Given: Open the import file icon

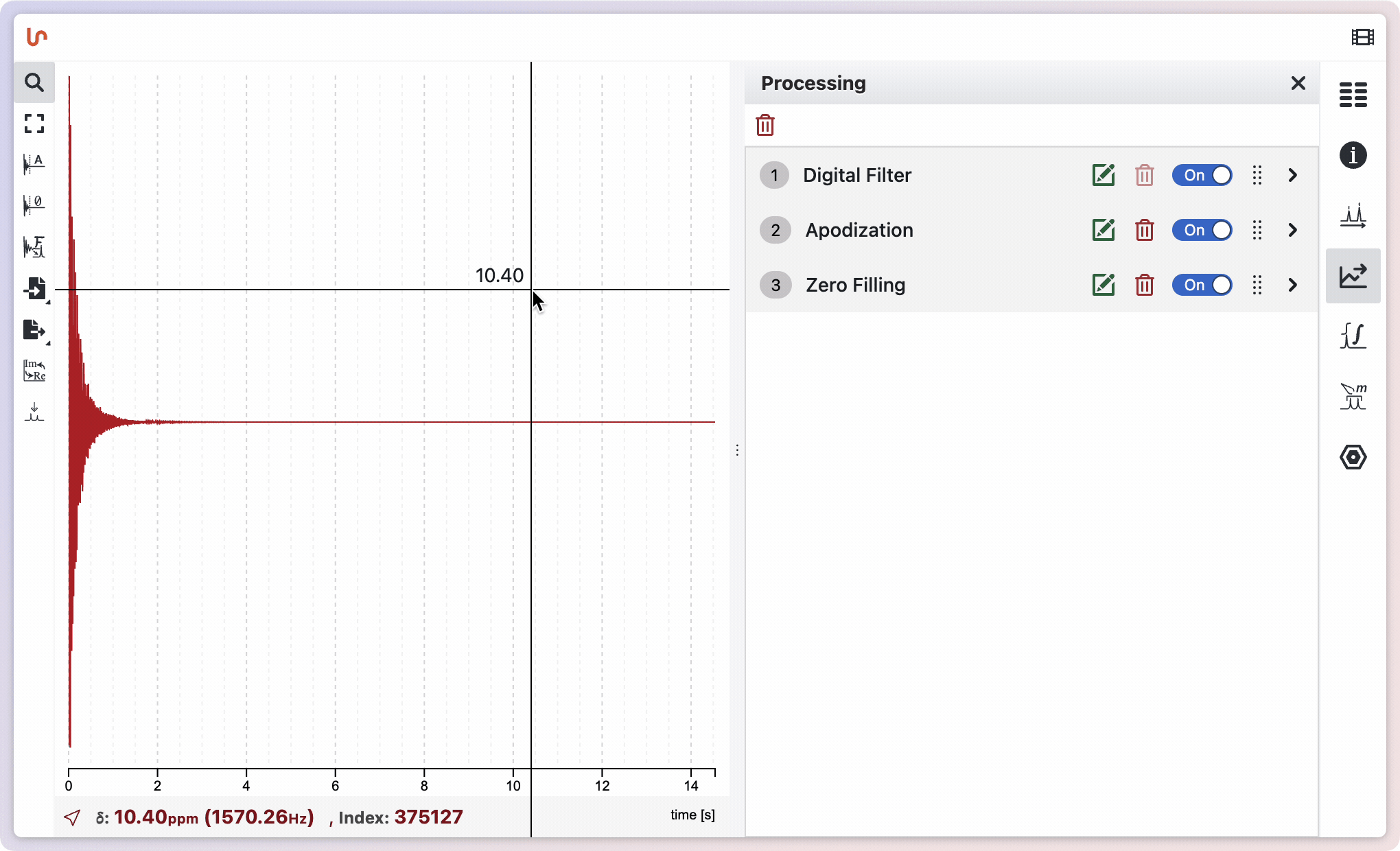Looking at the screenshot, I should pyautogui.click(x=34, y=288).
